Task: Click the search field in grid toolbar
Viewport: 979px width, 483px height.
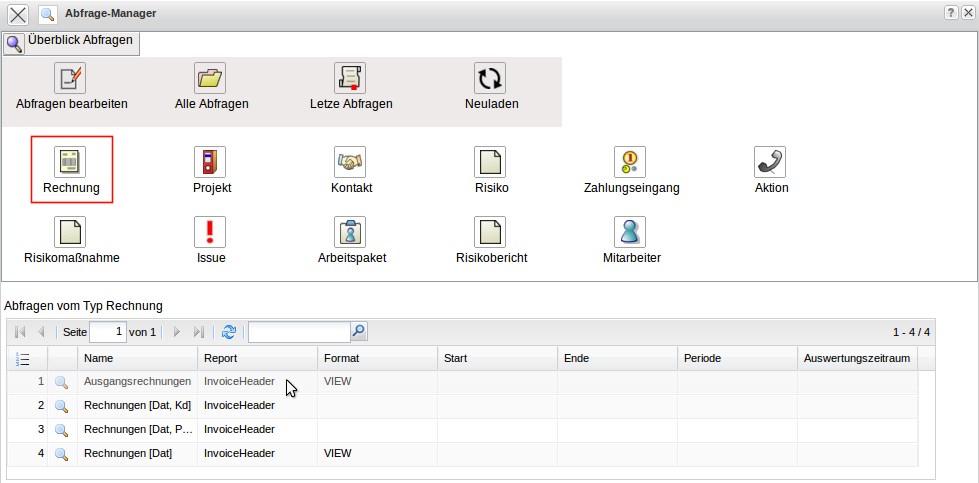Action: [299, 331]
